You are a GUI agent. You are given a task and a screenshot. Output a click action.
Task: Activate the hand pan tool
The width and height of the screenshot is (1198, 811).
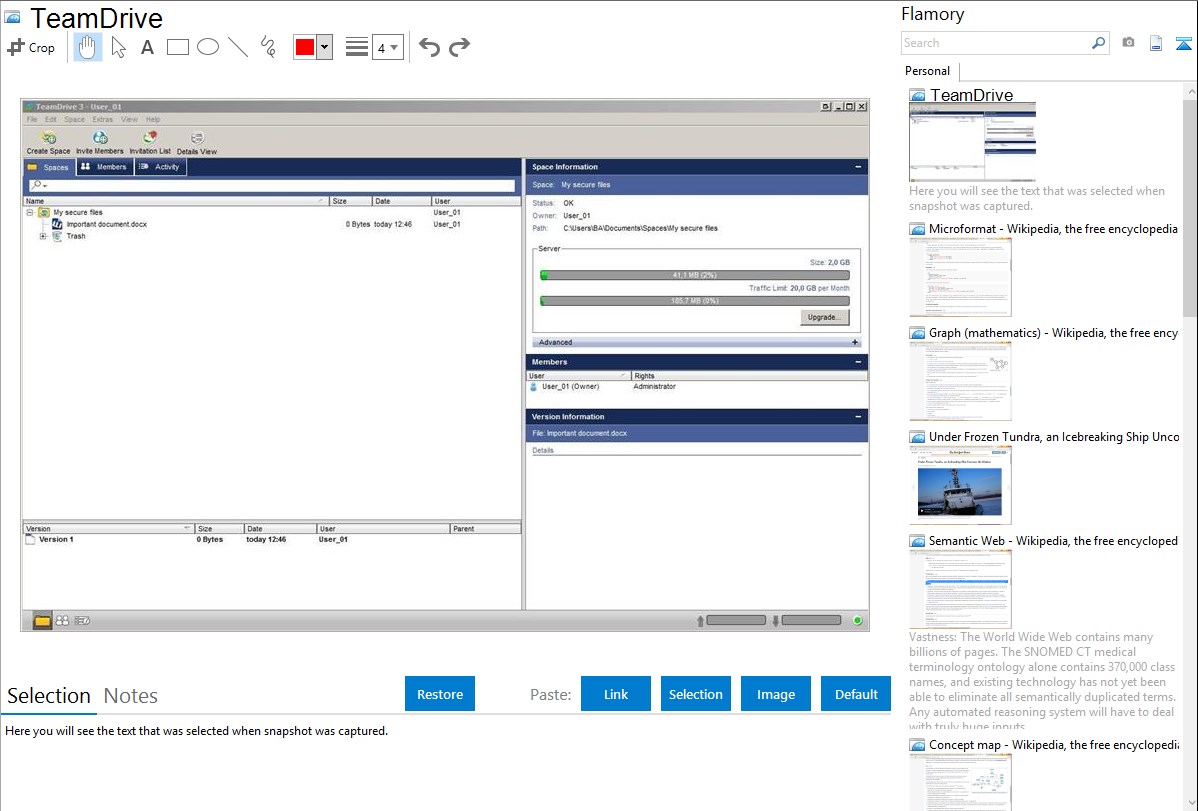click(x=88, y=47)
